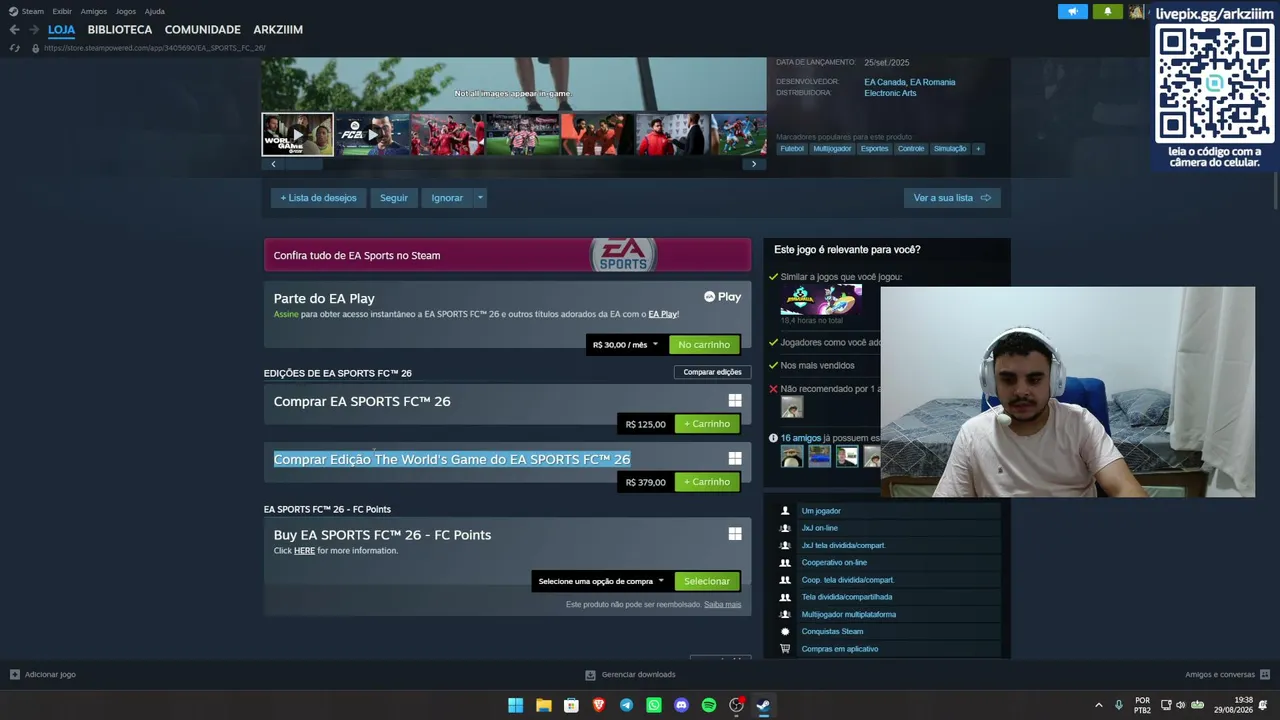Select the World's Game trailer thumbnail

(298, 134)
